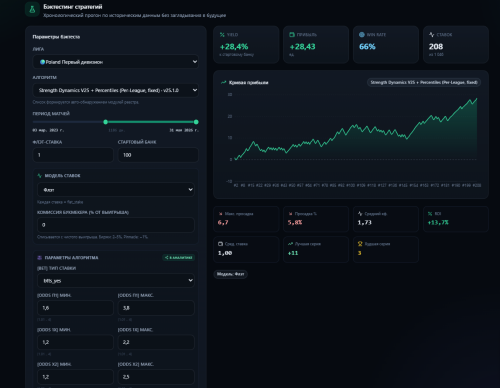The width and height of the screenshot is (500, 388).
Task: Click the blue target icon on Win Rate card
Action: 362,35
